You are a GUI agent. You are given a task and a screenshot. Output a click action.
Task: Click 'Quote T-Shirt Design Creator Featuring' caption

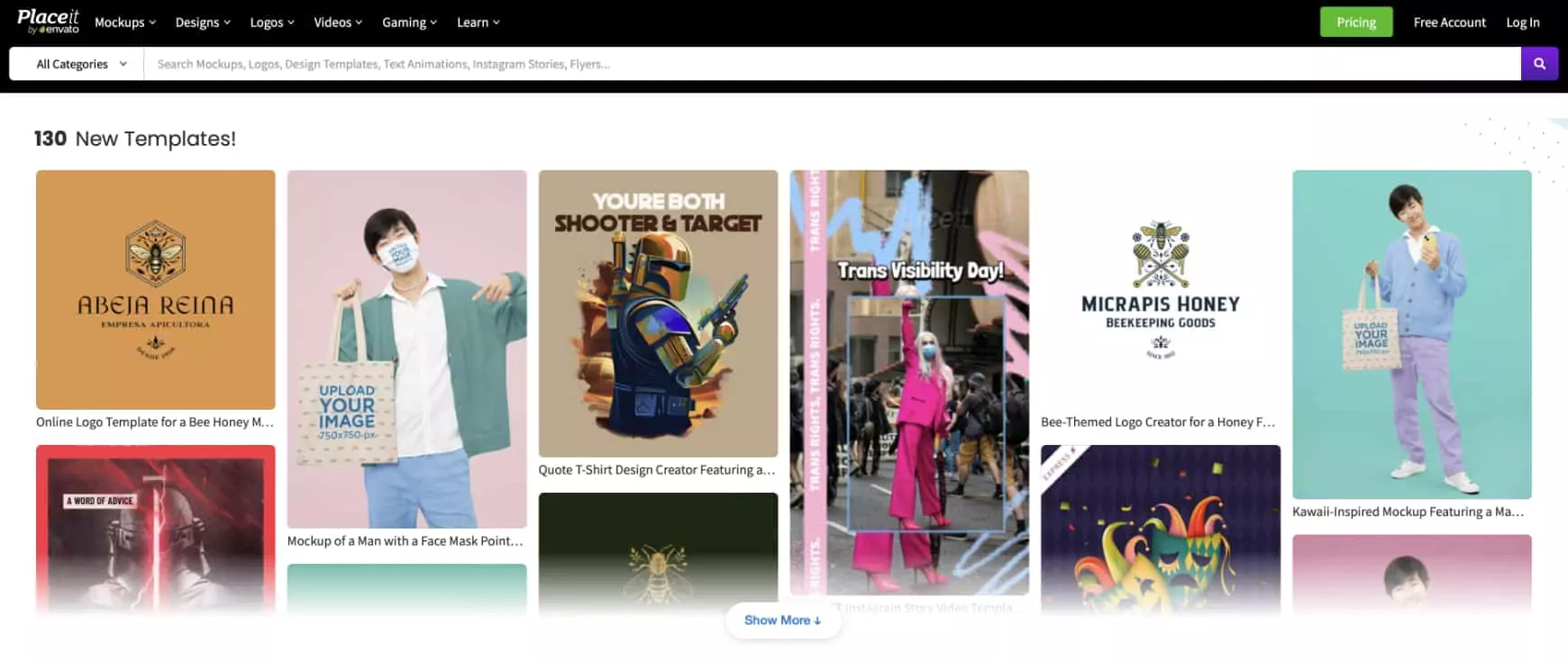(x=657, y=470)
